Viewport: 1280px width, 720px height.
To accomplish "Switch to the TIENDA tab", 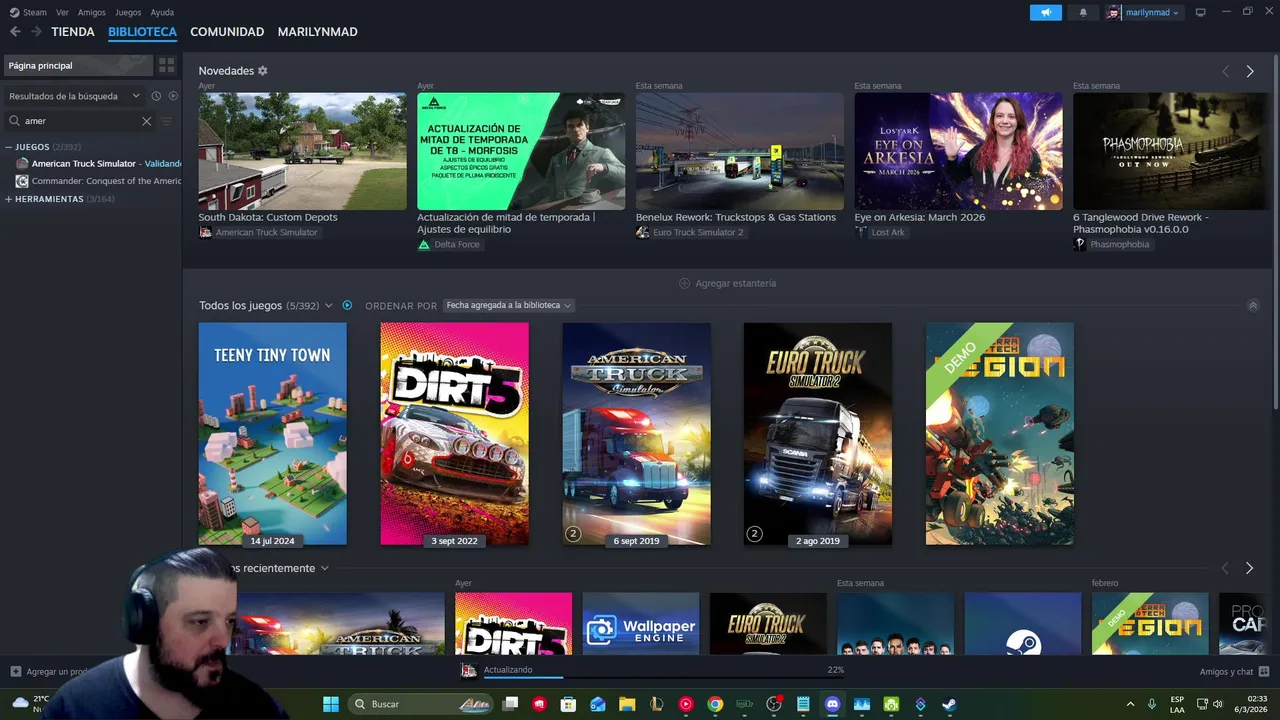I will click(x=73, y=32).
